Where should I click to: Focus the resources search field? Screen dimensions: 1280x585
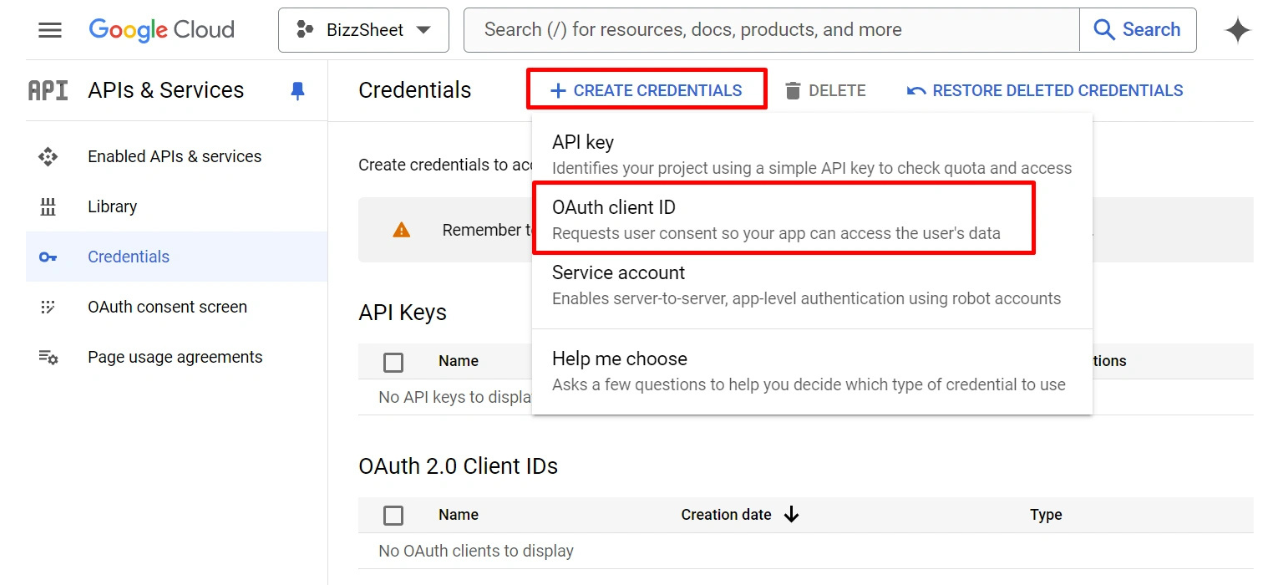pyautogui.click(x=771, y=30)
